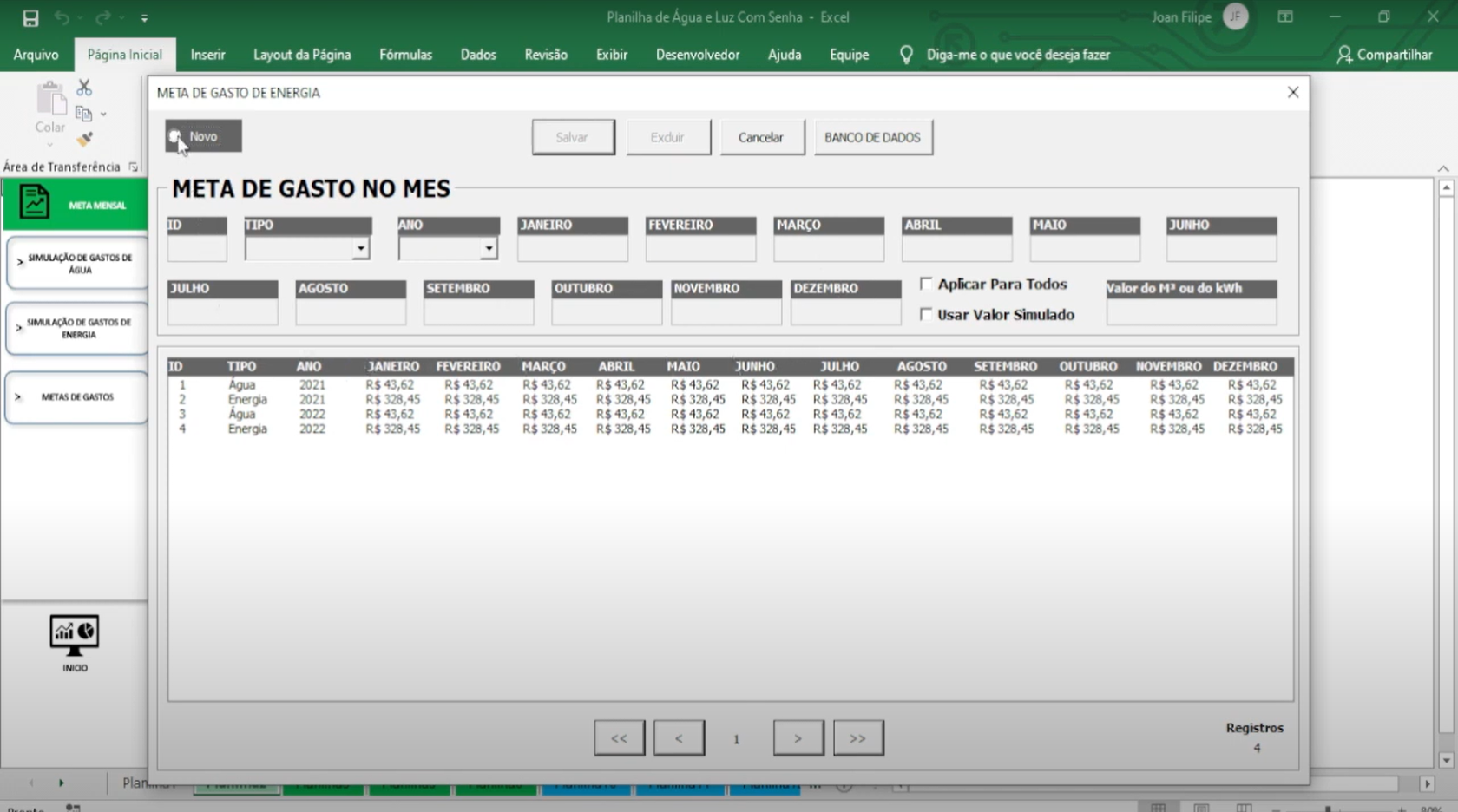Go to last page with >> button
The image size is (1458, 812).
[x=858, y=738]
